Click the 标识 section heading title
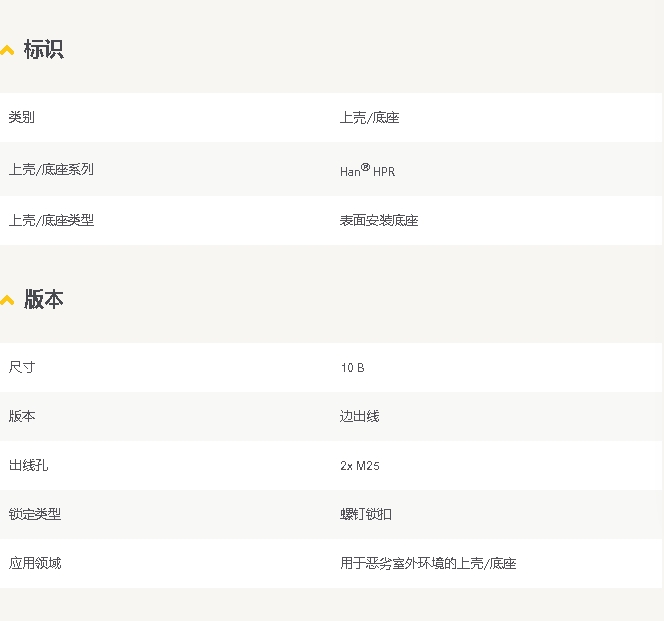The image size is (664, 621). 43,50
